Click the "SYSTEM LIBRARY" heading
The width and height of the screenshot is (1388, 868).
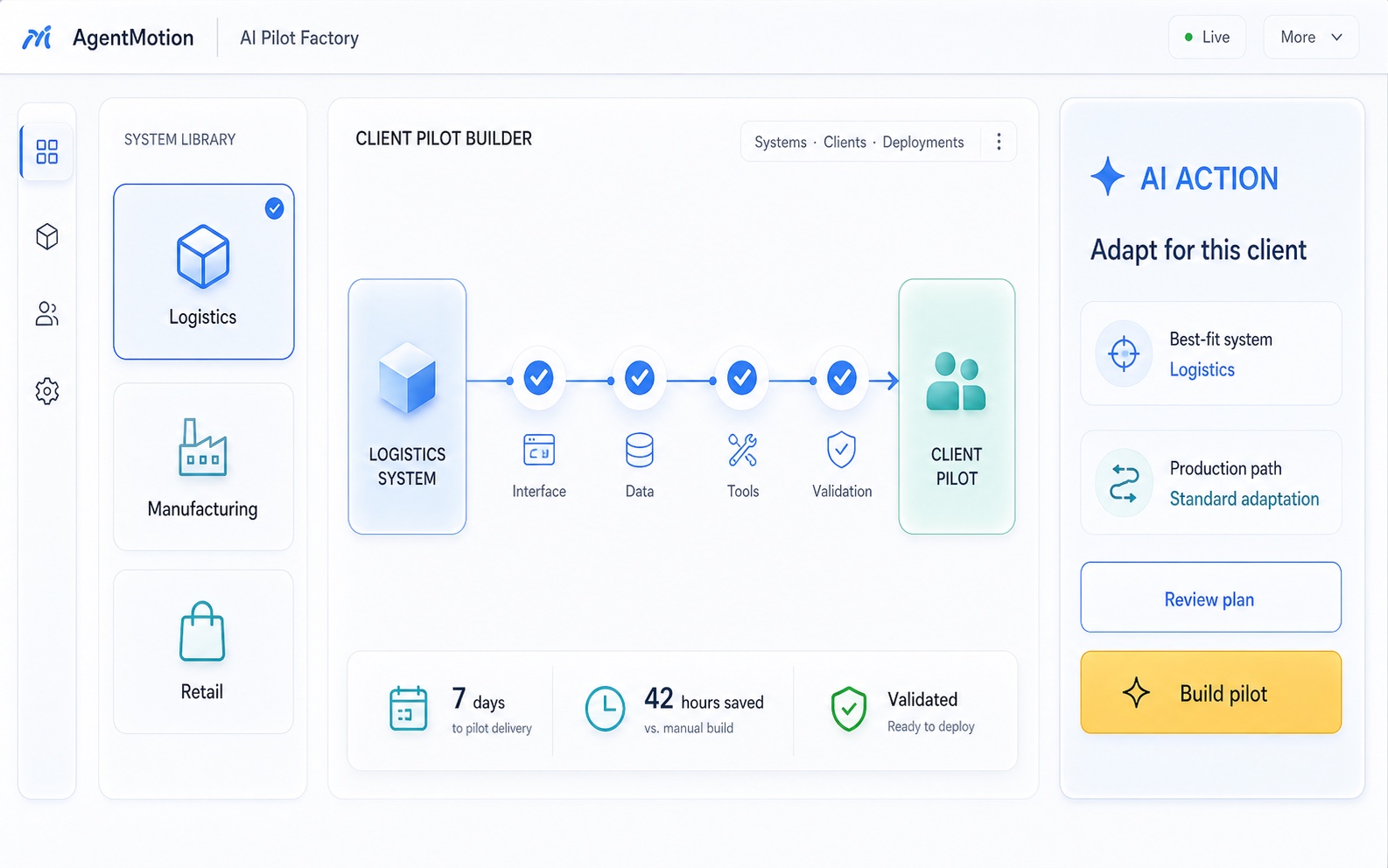point(179,140)
